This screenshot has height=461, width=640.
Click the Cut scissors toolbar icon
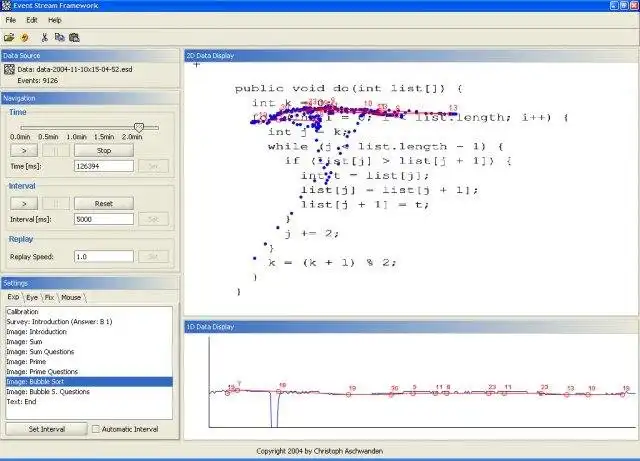44,38
